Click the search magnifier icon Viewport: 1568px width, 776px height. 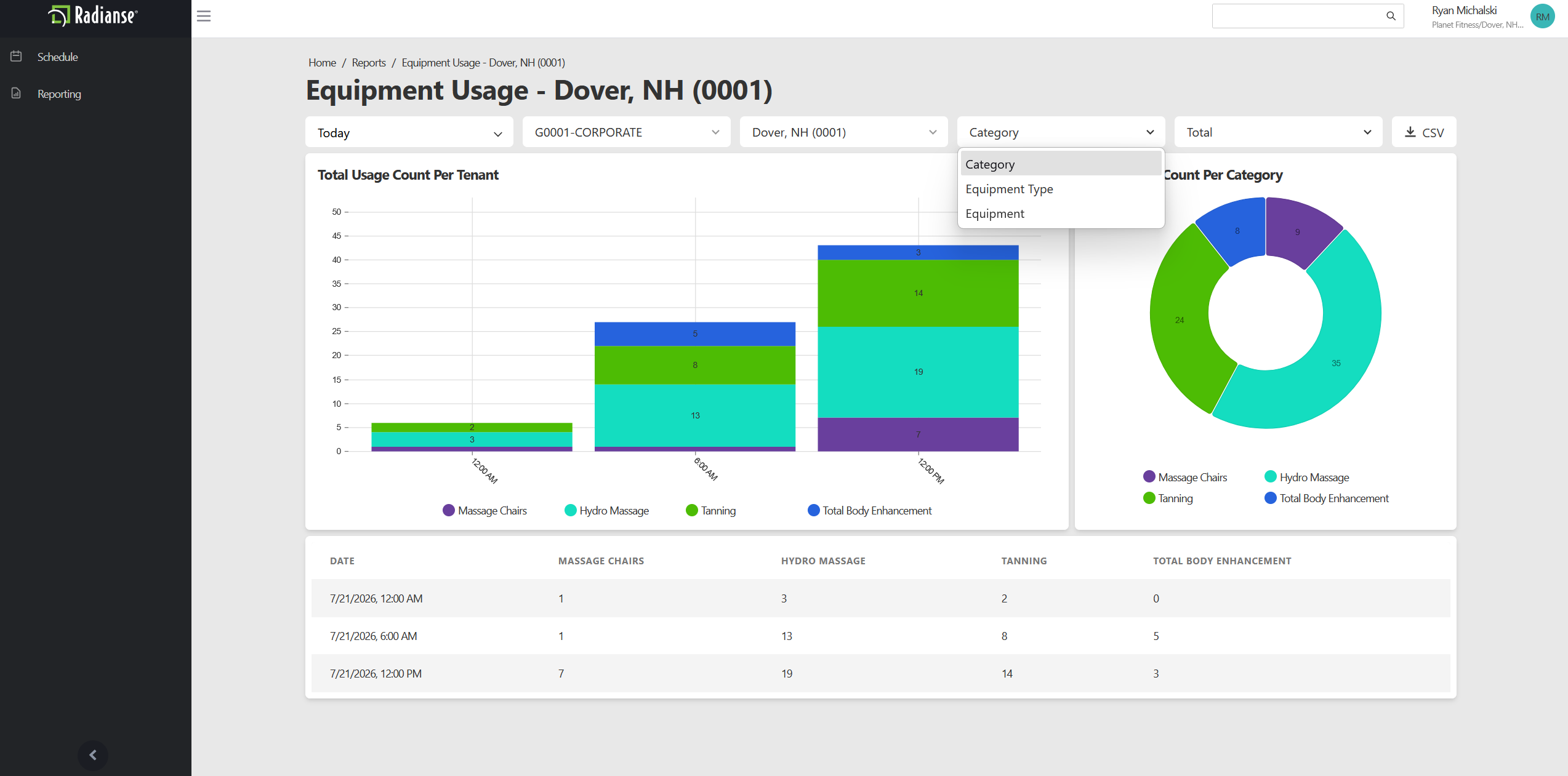pos(1391,16)
